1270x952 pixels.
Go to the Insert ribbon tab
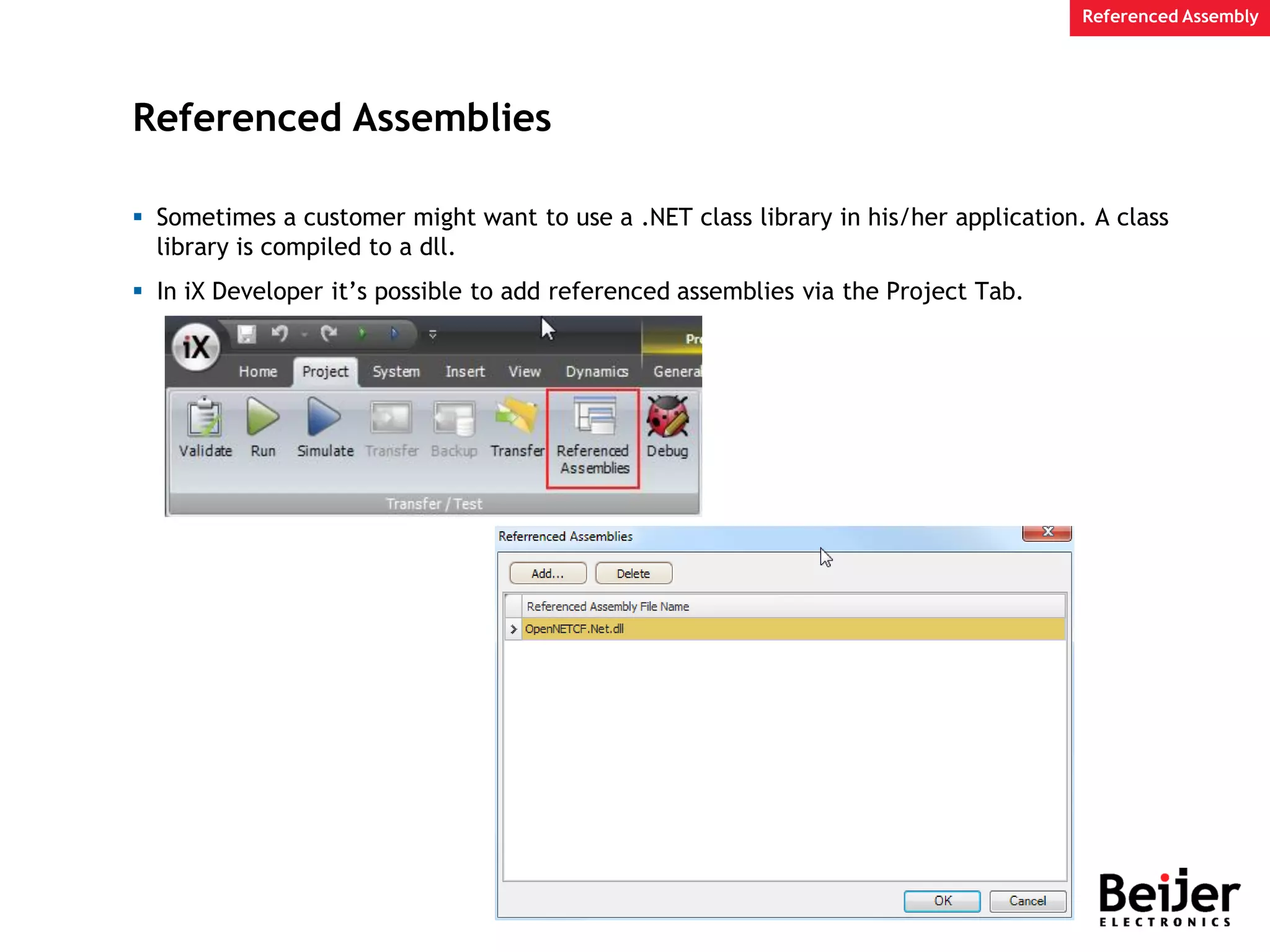[x=465, y=371]
